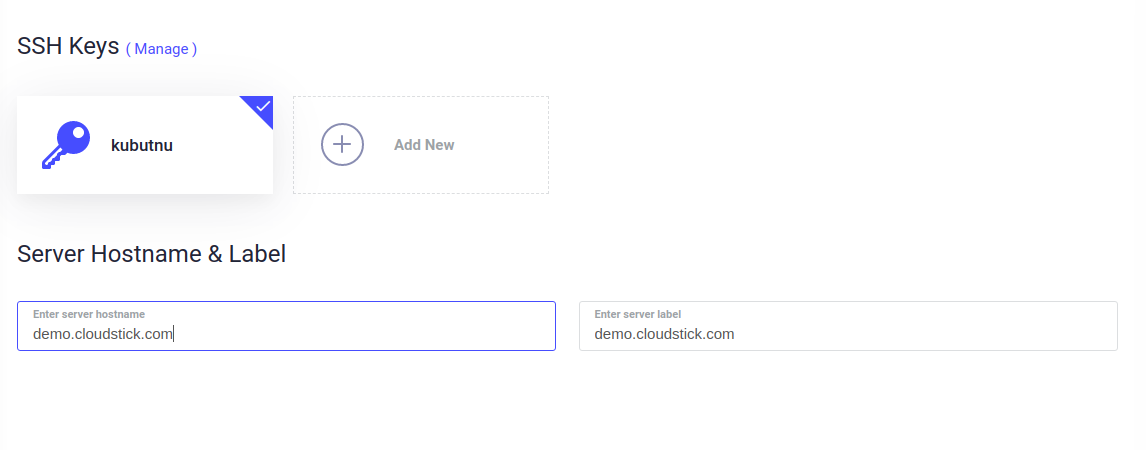Select the kubutnu key name label
This screenshot has width=1146, height=450.
(x=142, y=145)
